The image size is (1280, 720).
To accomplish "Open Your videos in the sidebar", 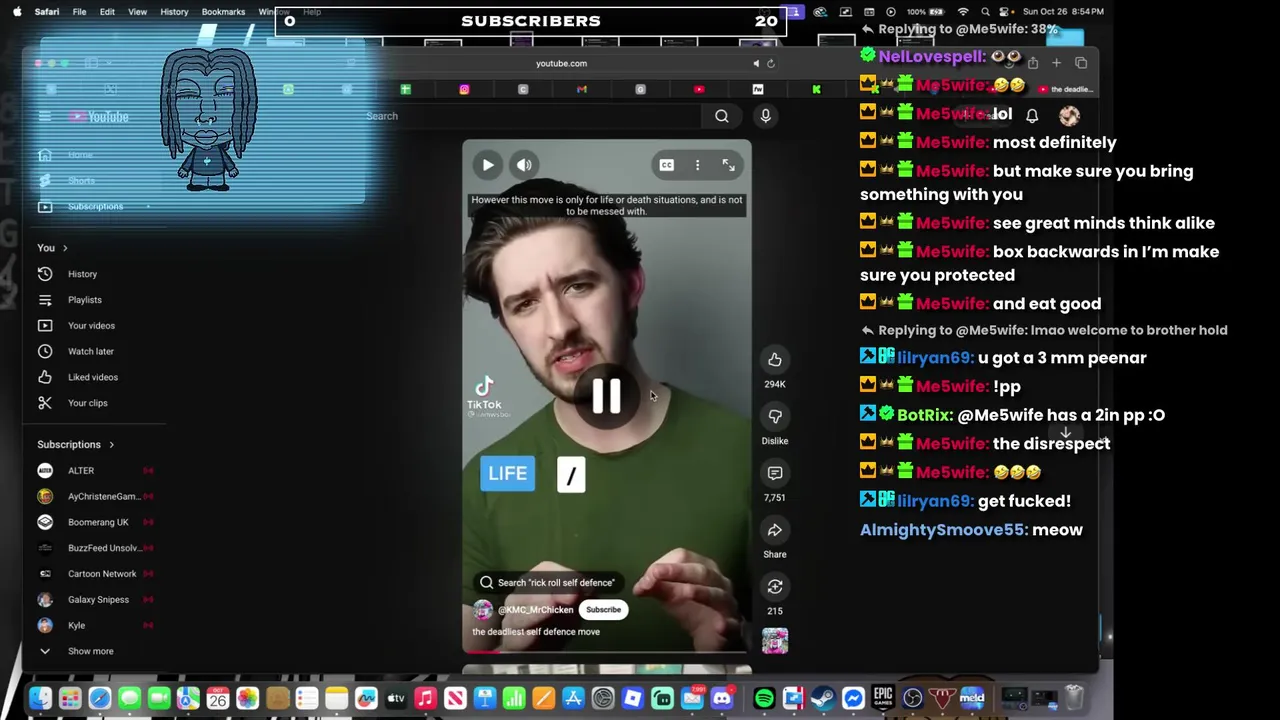I will tap(90, 326).
